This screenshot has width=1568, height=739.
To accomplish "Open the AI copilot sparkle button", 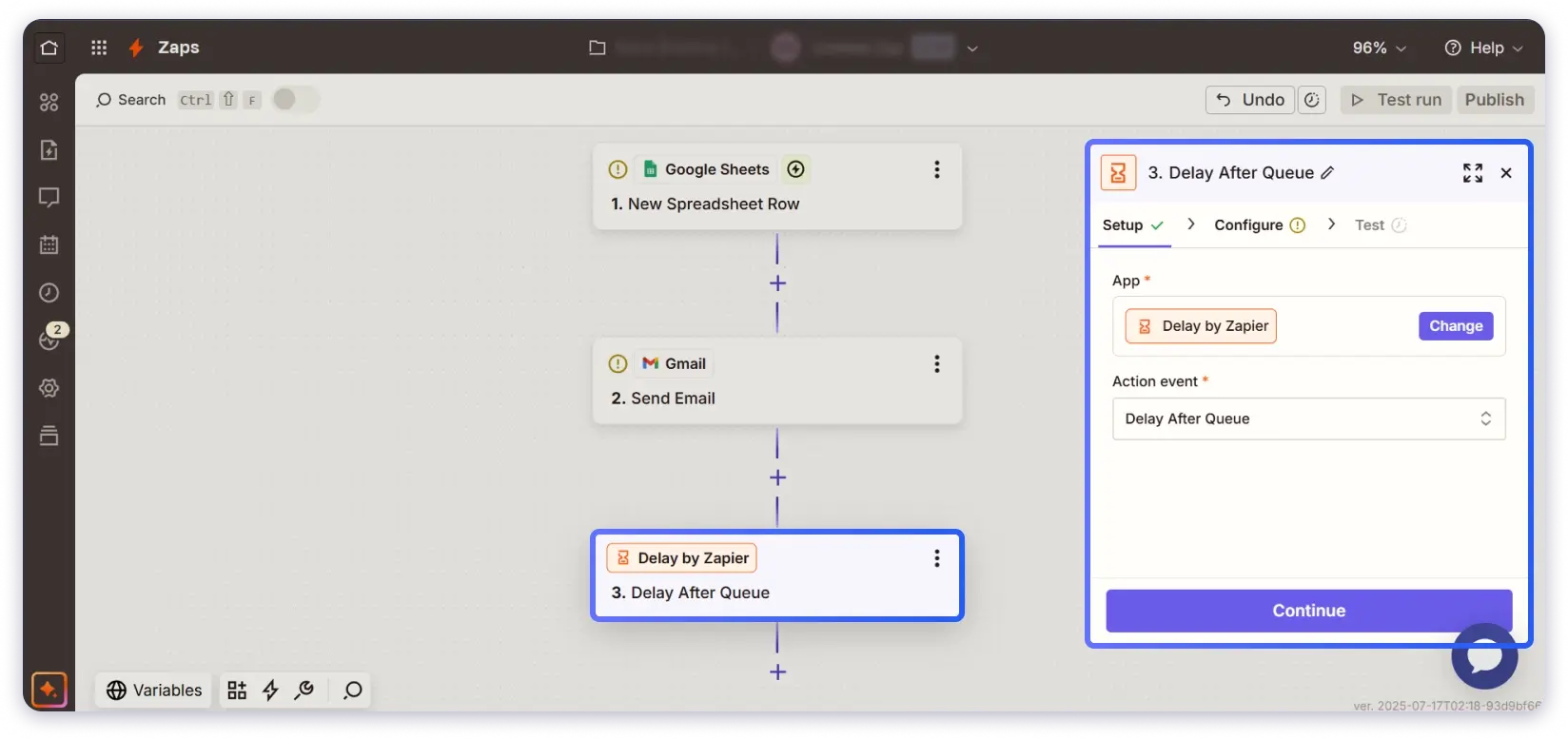I will click(49, 690).
